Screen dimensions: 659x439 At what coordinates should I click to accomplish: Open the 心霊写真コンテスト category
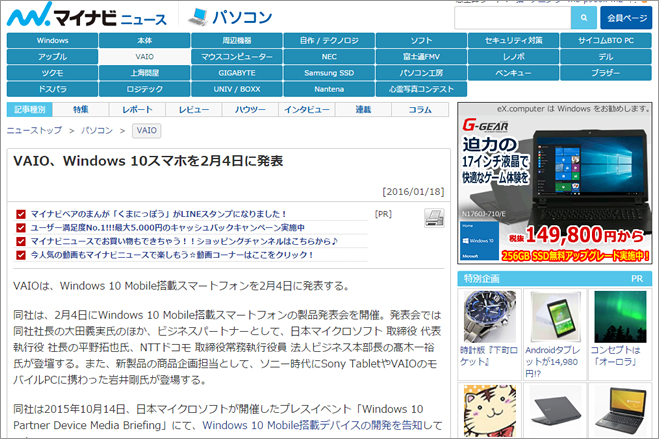pyautogui.click(x=421, y=89)
